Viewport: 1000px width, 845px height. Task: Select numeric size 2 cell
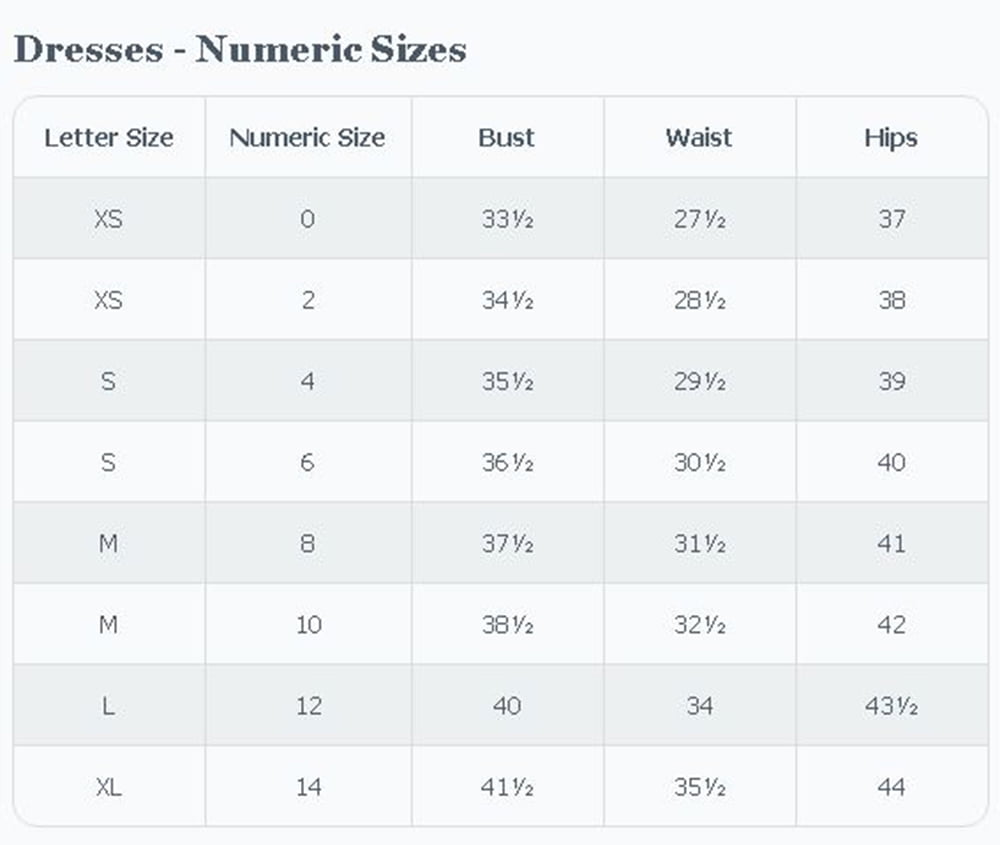308,299
